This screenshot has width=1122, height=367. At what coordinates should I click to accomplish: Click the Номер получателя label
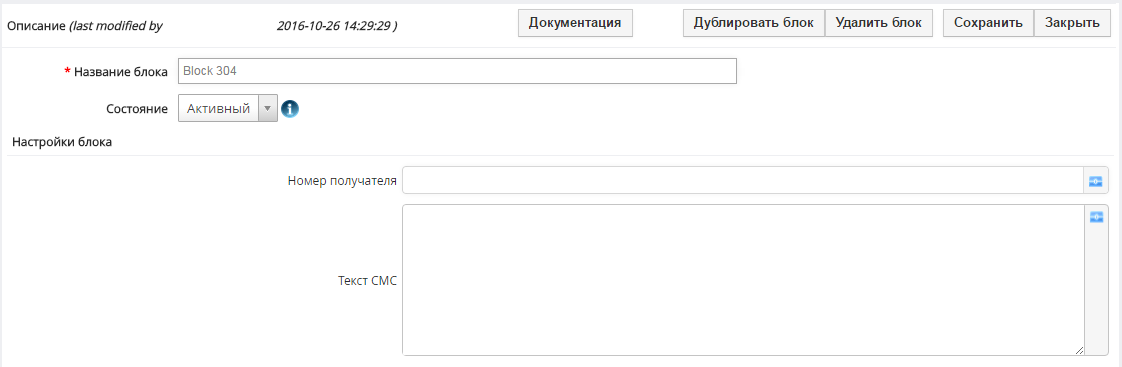click(342, 180)
